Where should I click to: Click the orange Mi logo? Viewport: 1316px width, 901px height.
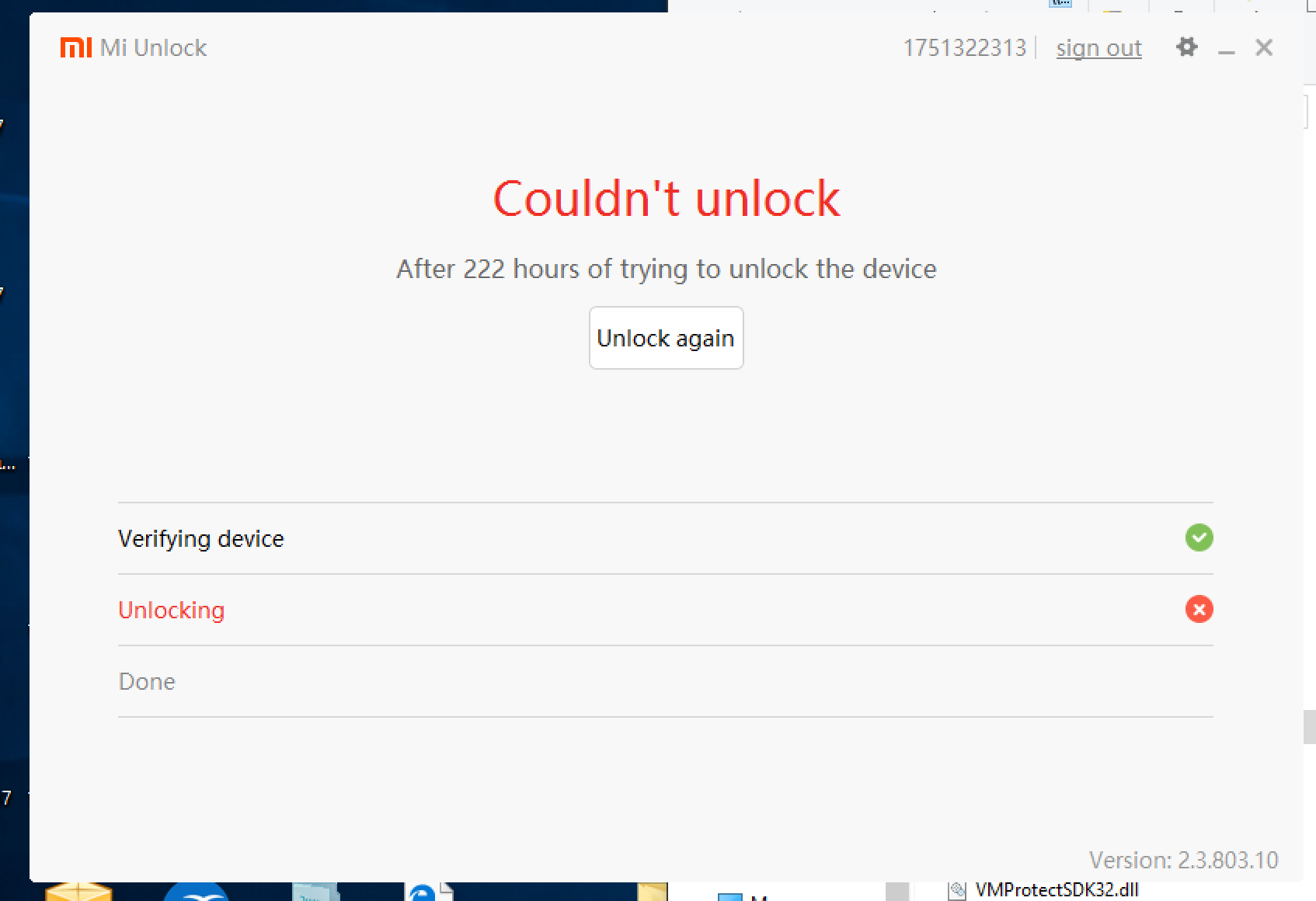(x=76, y=47)
